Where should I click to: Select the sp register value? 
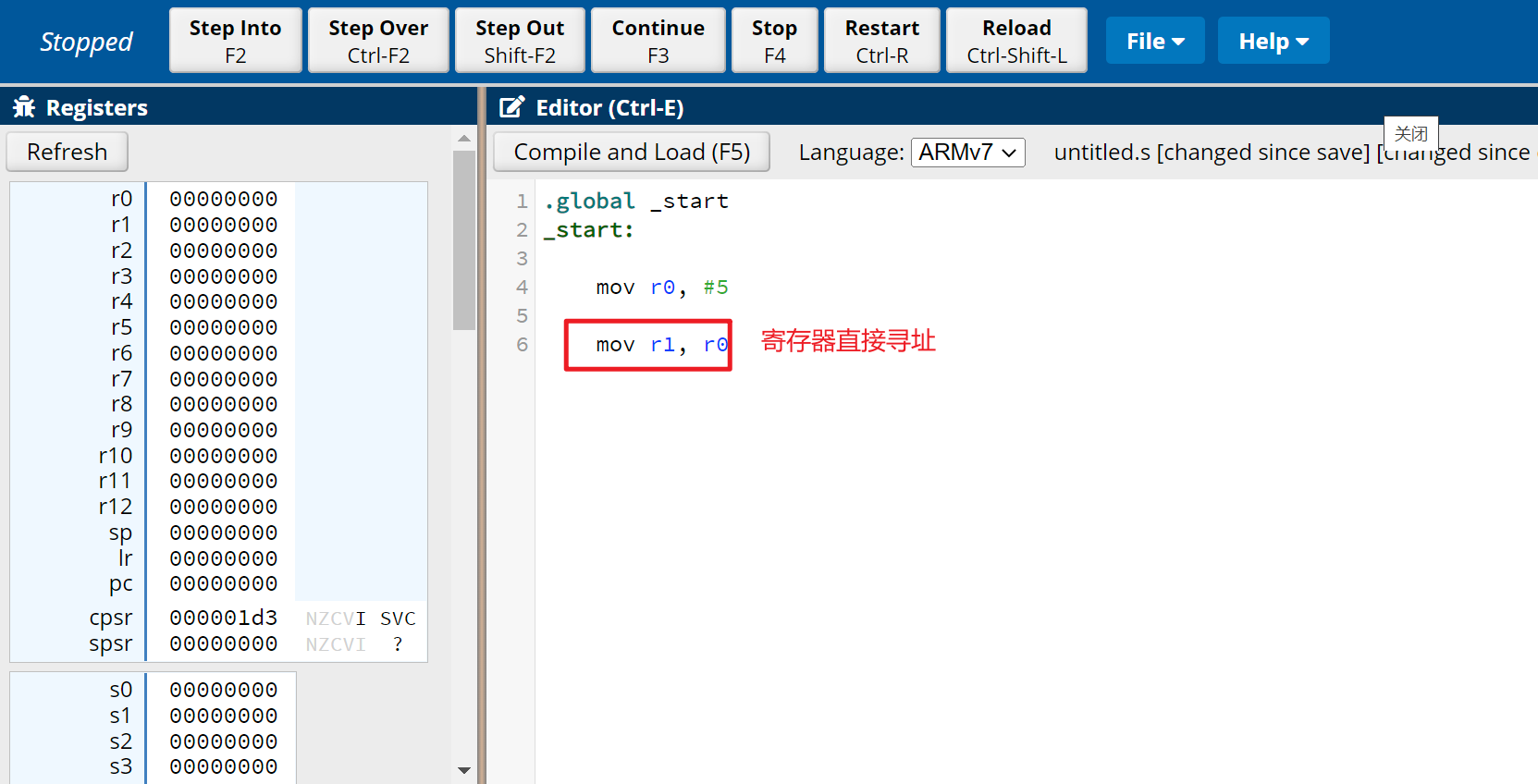click(224, 533)
